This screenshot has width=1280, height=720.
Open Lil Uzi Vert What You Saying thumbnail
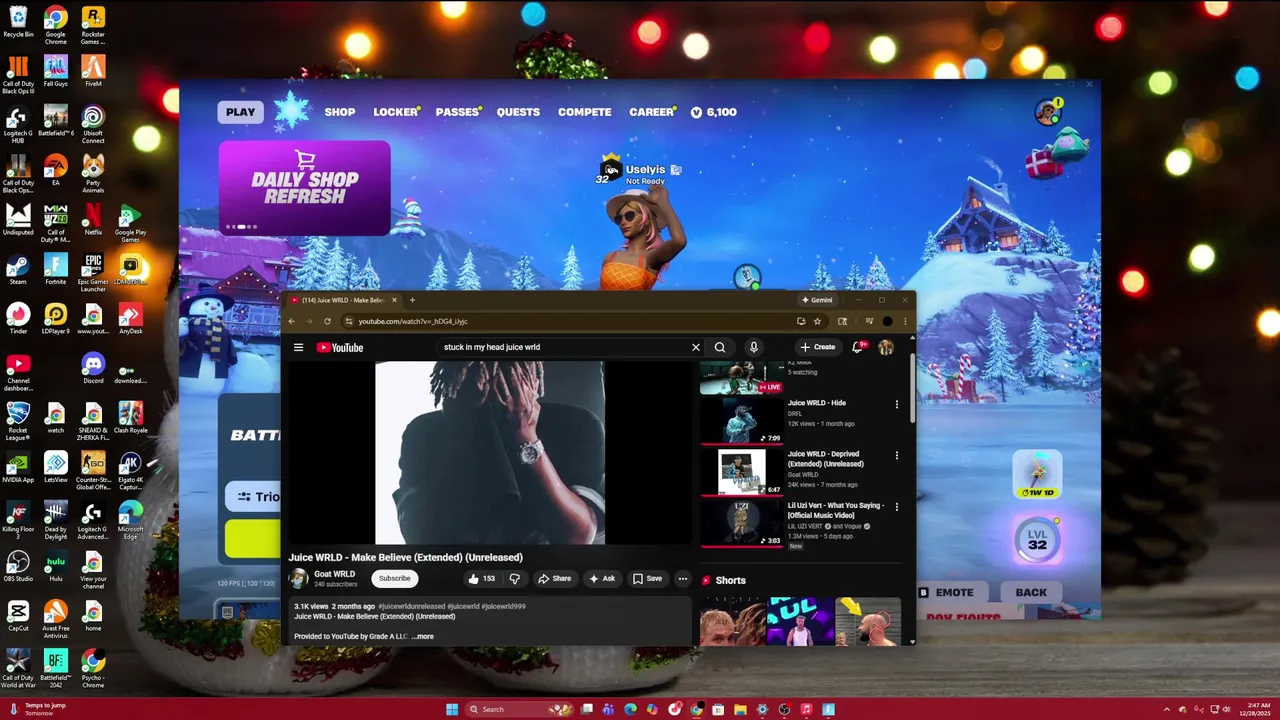coord(741,523)
